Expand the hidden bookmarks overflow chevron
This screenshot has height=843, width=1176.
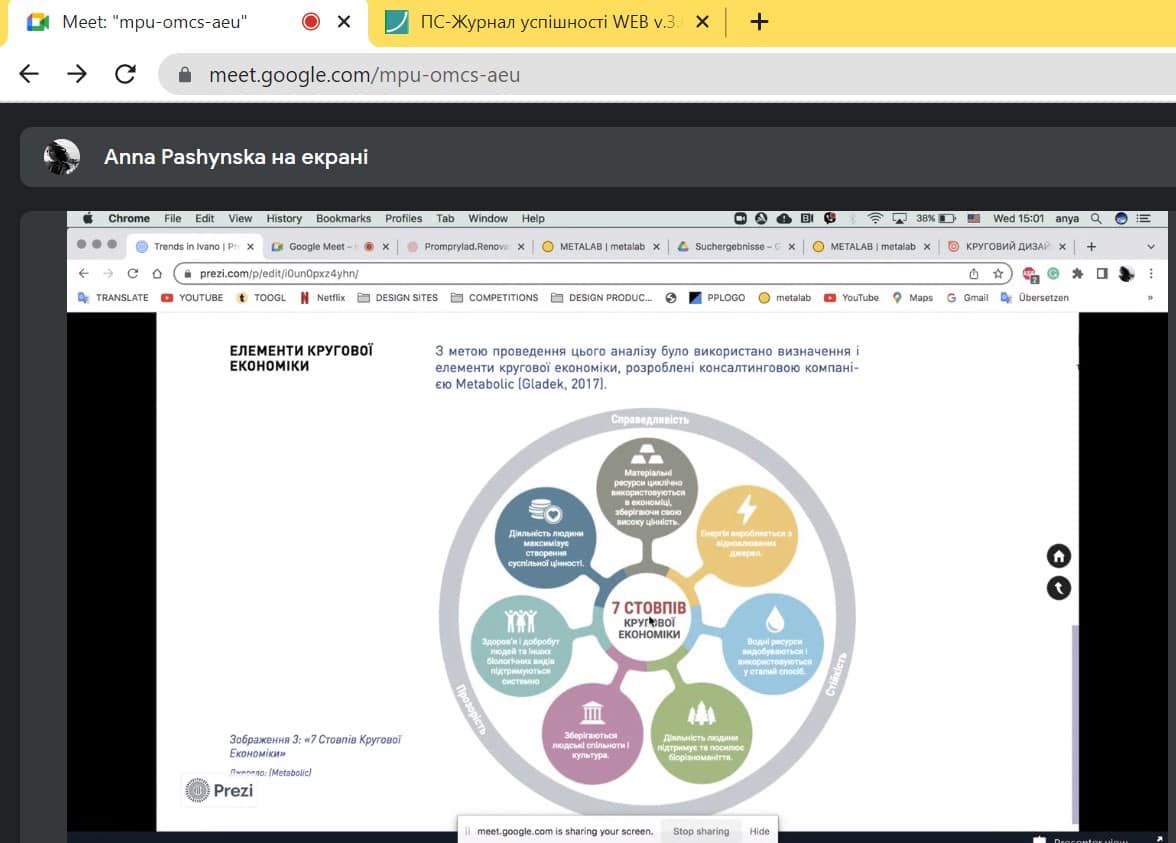coord(1150,297)
